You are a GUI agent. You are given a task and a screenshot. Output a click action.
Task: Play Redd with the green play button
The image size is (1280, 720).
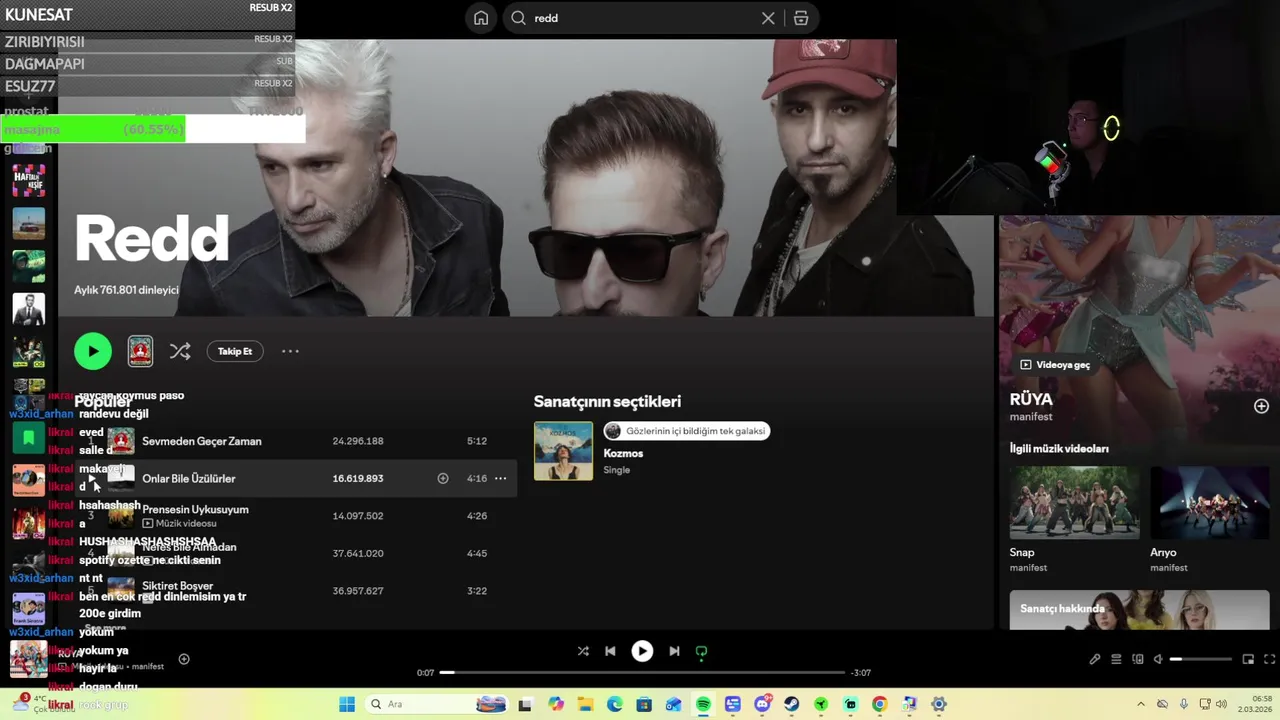coord(93,351)
